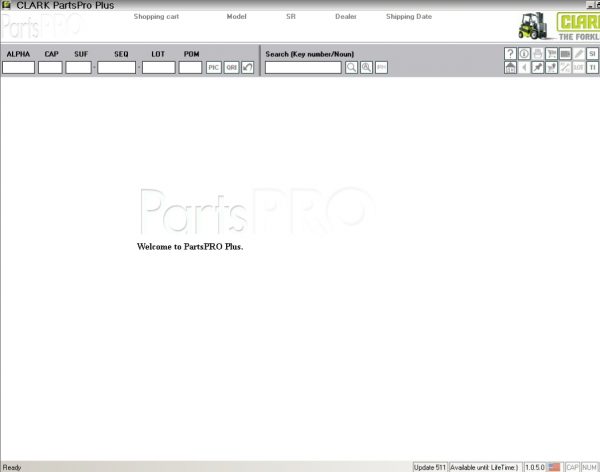Click the SEQ input field
Viewport: 600px width, 472px height.
click(x=116, y=67)
